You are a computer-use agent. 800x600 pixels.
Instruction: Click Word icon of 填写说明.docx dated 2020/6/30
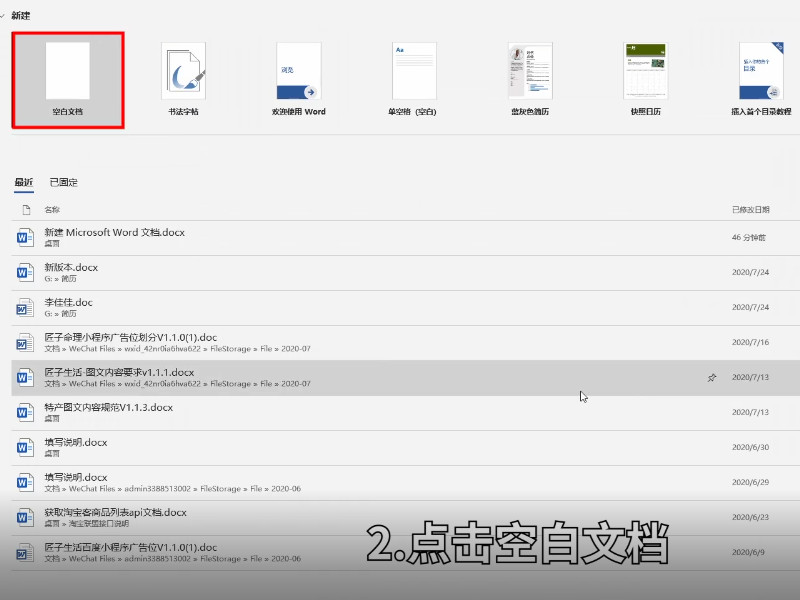[x=24, y=447]
